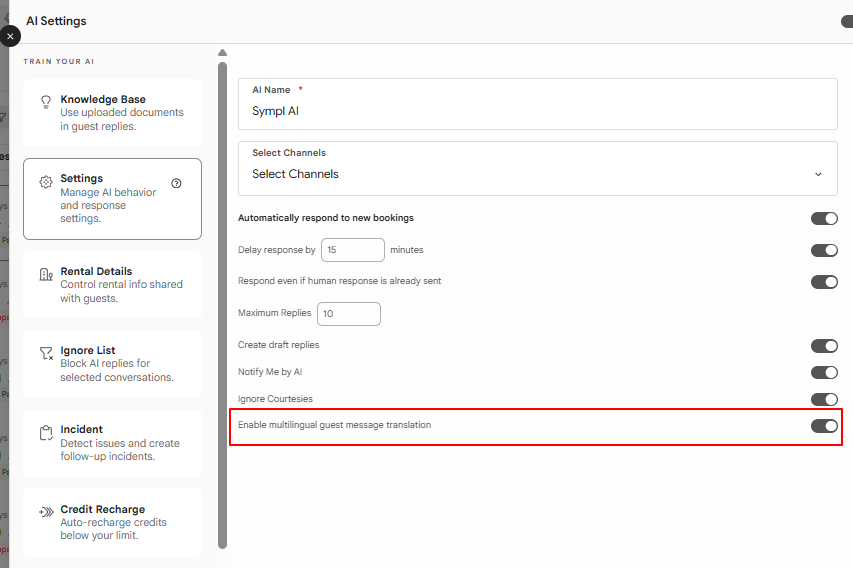Screen dimensions: 853x568
Task: Click the Credit Recharge arrows icon
Action: (x=46, y=511)
